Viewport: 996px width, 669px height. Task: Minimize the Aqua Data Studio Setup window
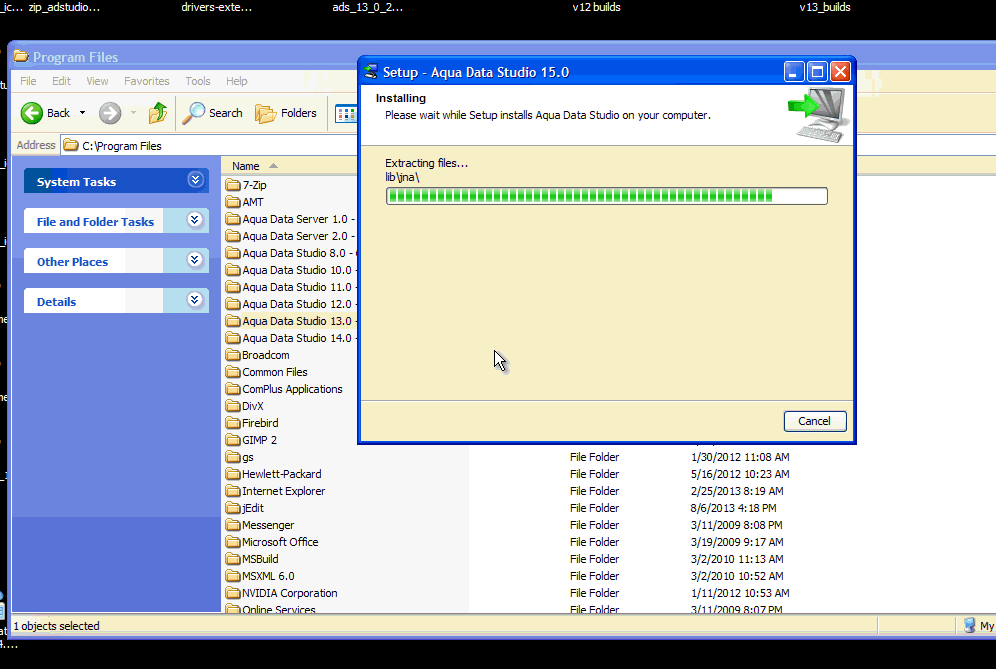(x=793, y=72)
